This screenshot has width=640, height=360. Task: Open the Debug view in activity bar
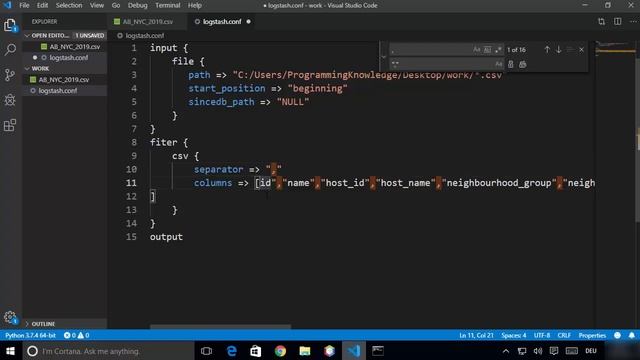pos(10,100)
